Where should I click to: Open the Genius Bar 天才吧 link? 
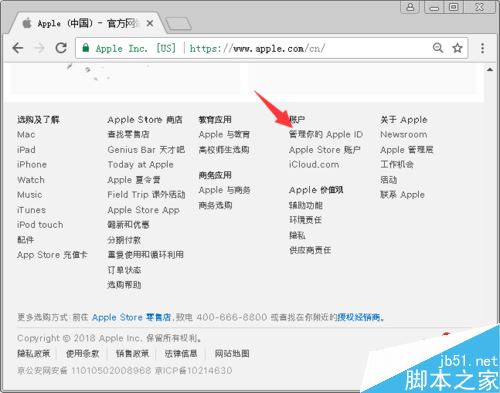(x=146, y=150)
